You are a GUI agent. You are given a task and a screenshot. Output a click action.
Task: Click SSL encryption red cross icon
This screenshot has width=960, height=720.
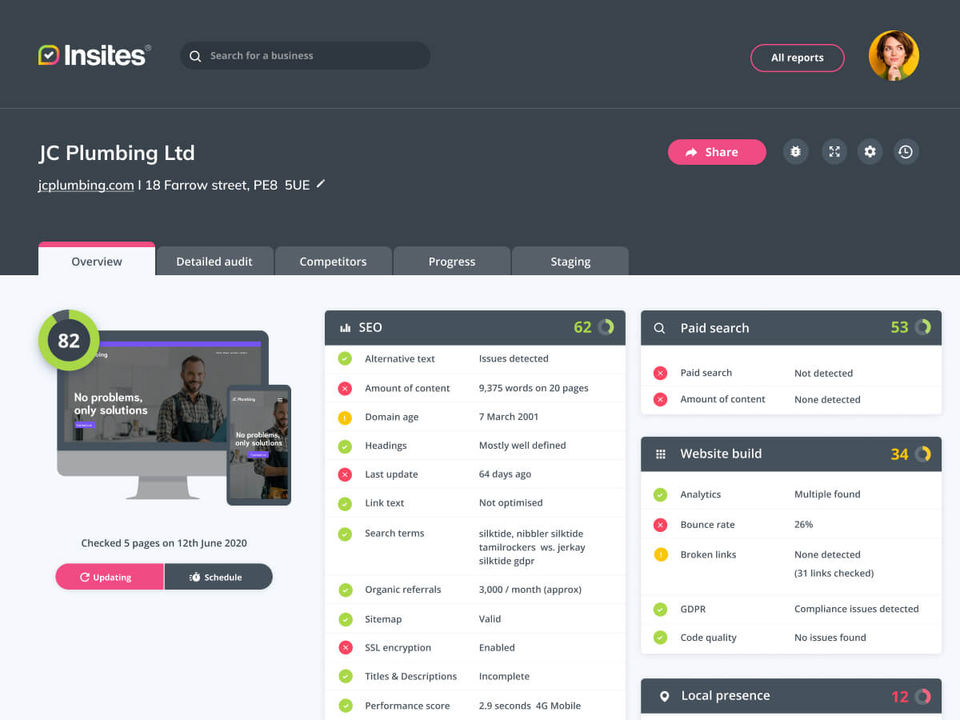point(345,648)
